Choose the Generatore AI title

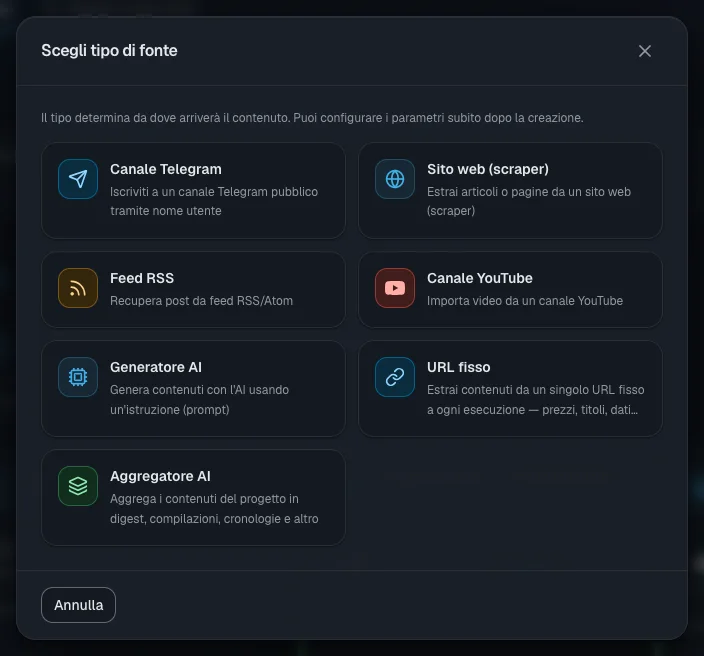156,367
